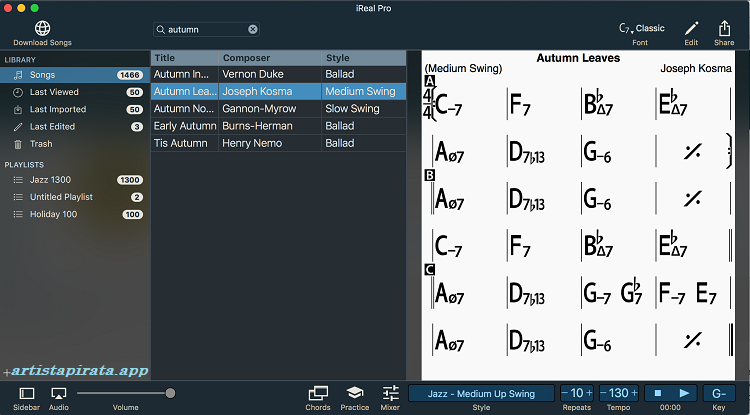The image size is (750, 415).
Task: Increase Tempo with the plus button
Action: 633,393
